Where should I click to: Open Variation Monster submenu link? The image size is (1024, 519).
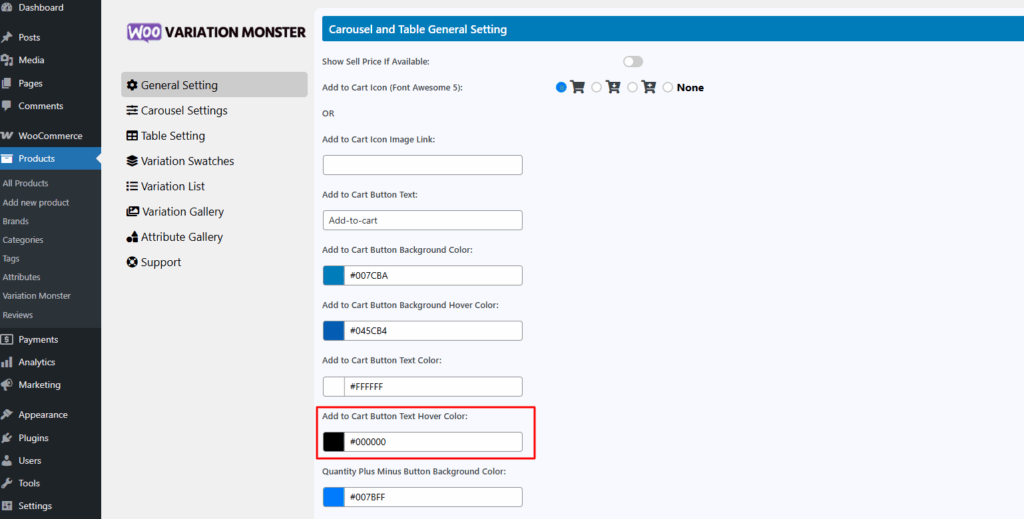[x=37, y=296]
